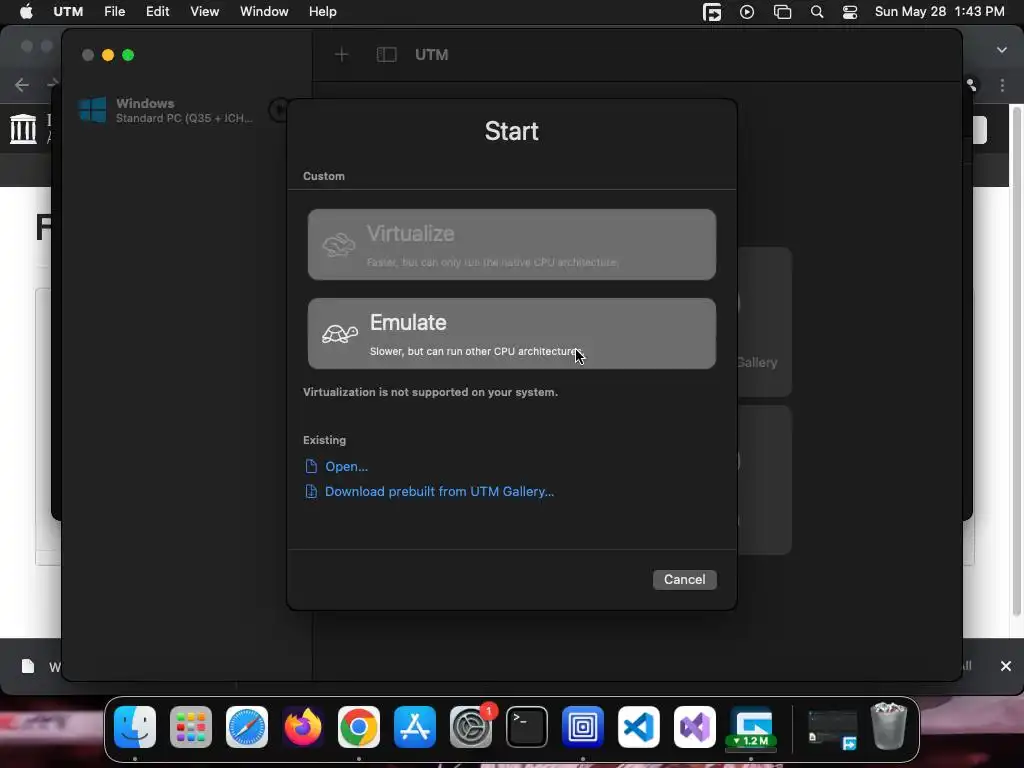Image resolution: width=1024 pixels, height=768 pixels.
Task: Expand the browser tab dropdown chevron
Action: tap(1002, 50)
